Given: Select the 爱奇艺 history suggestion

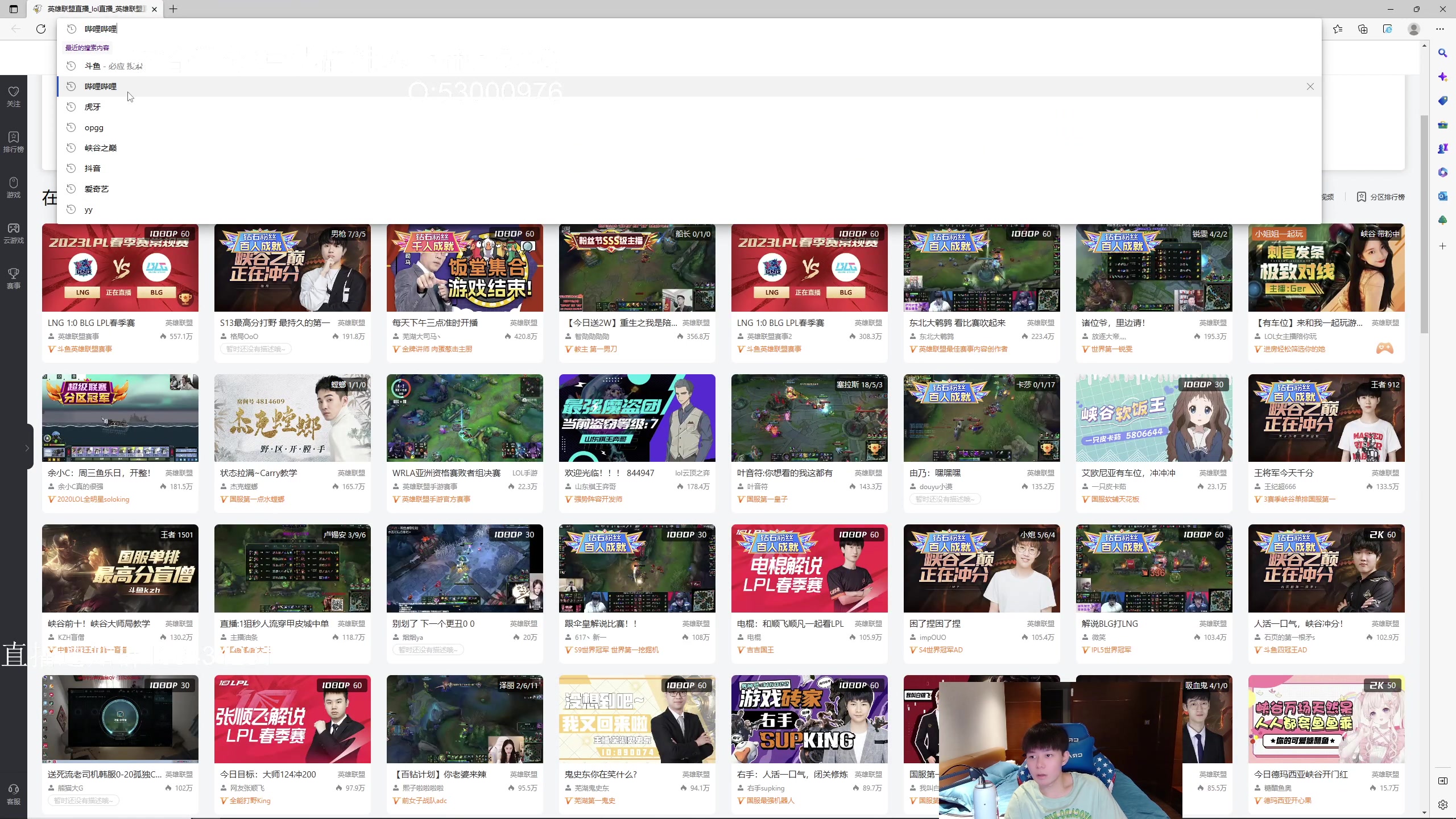Looking at the screenshot, I should 689,189.
